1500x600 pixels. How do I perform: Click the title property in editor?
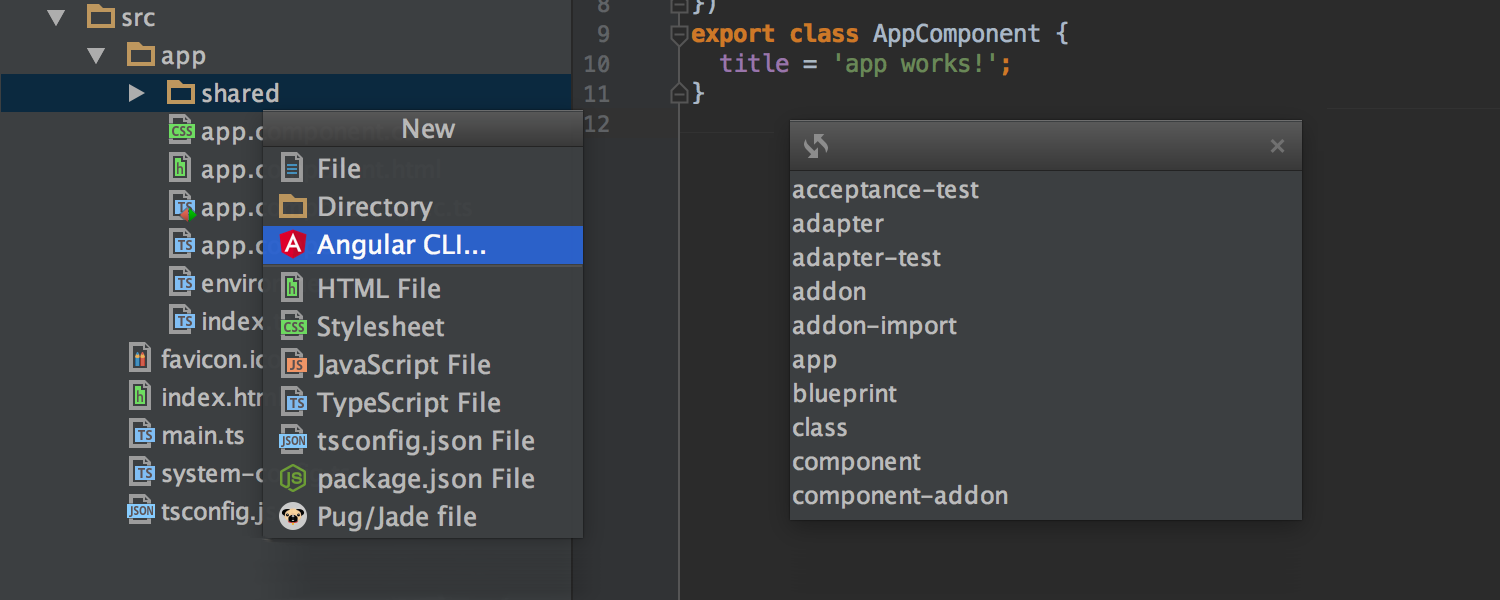coord(754,64)
